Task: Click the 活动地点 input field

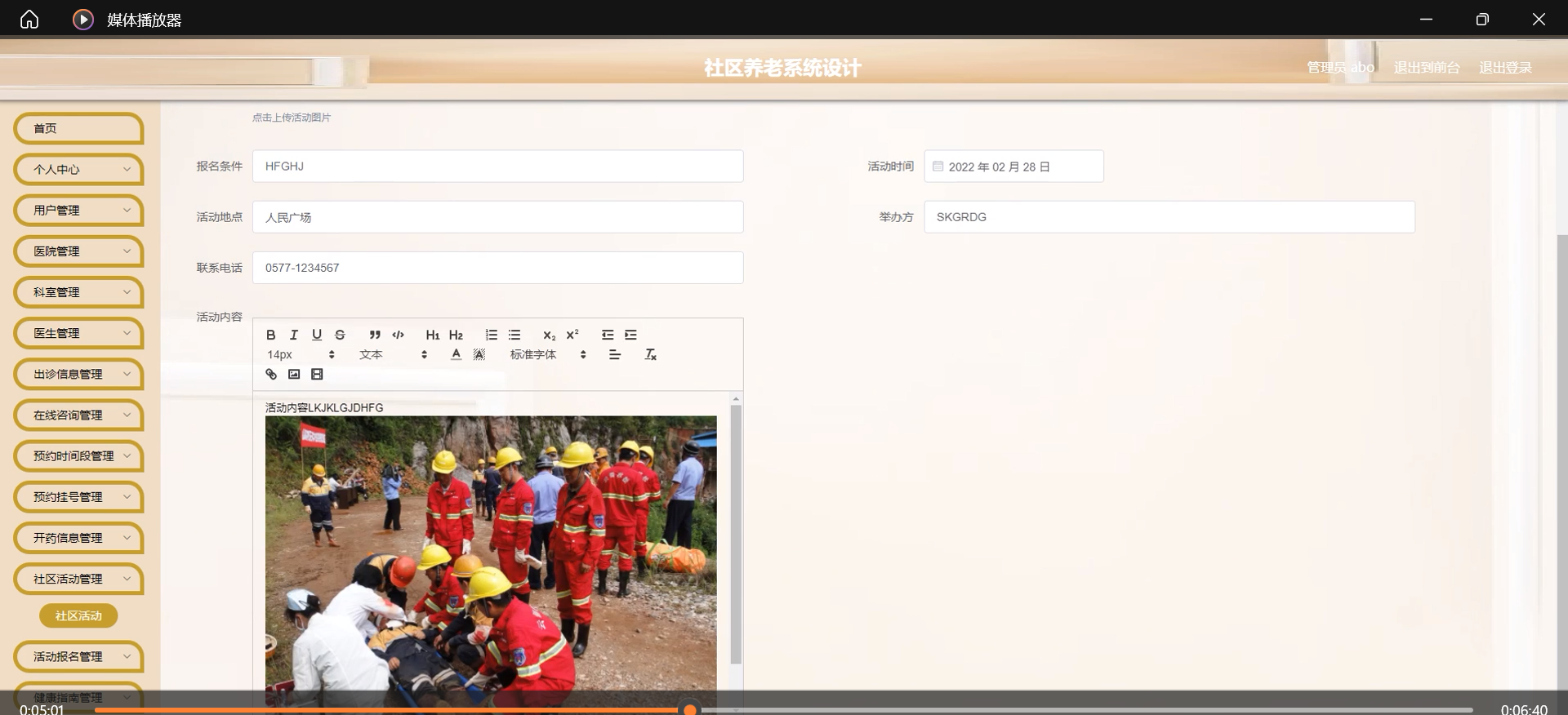Action: [x=497, y=217]
